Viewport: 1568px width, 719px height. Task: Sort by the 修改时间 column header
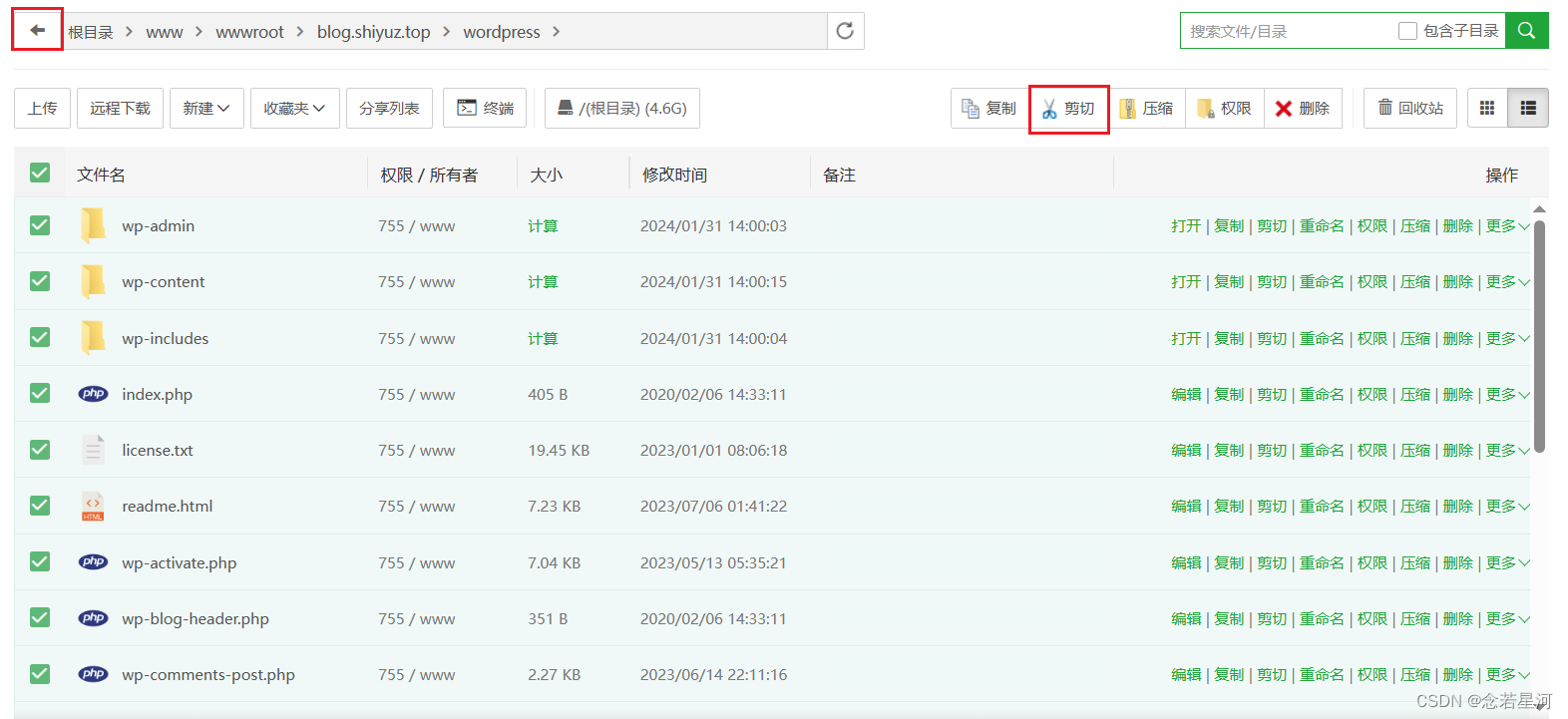[674, 175]
